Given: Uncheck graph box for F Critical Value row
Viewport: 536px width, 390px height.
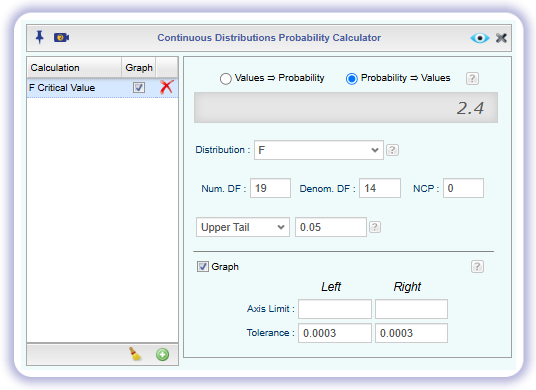Looking at the screenshot, I should click(x=139, y=88).
